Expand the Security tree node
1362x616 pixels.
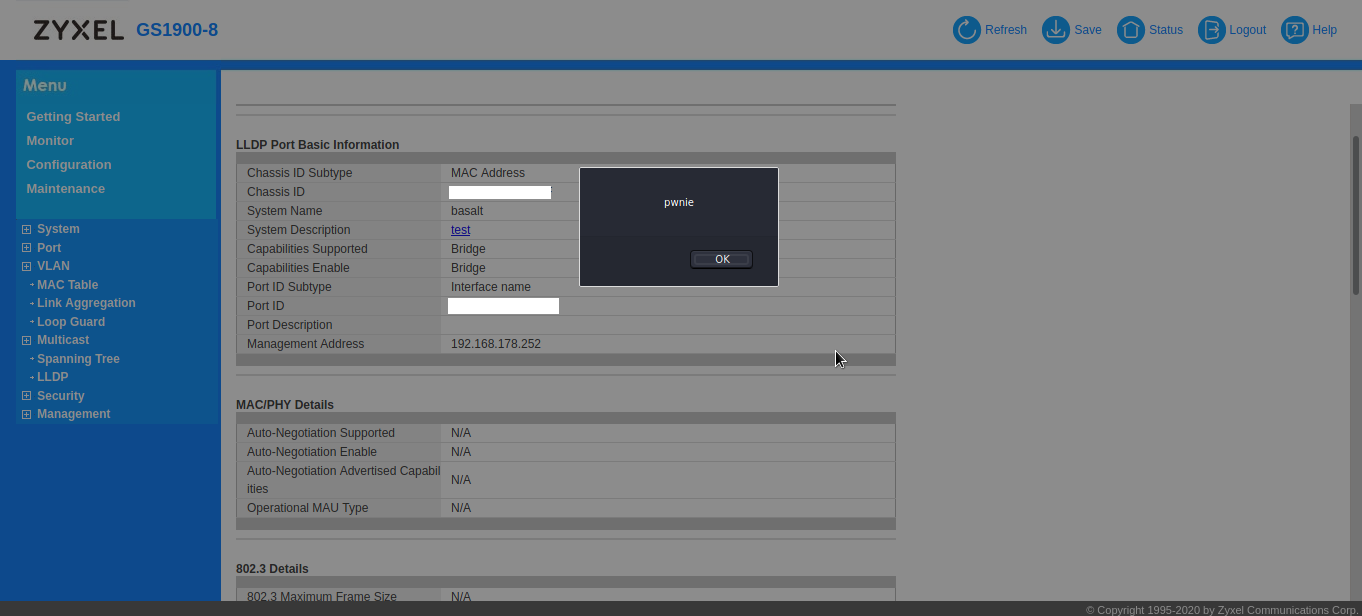tap(27, 396)
